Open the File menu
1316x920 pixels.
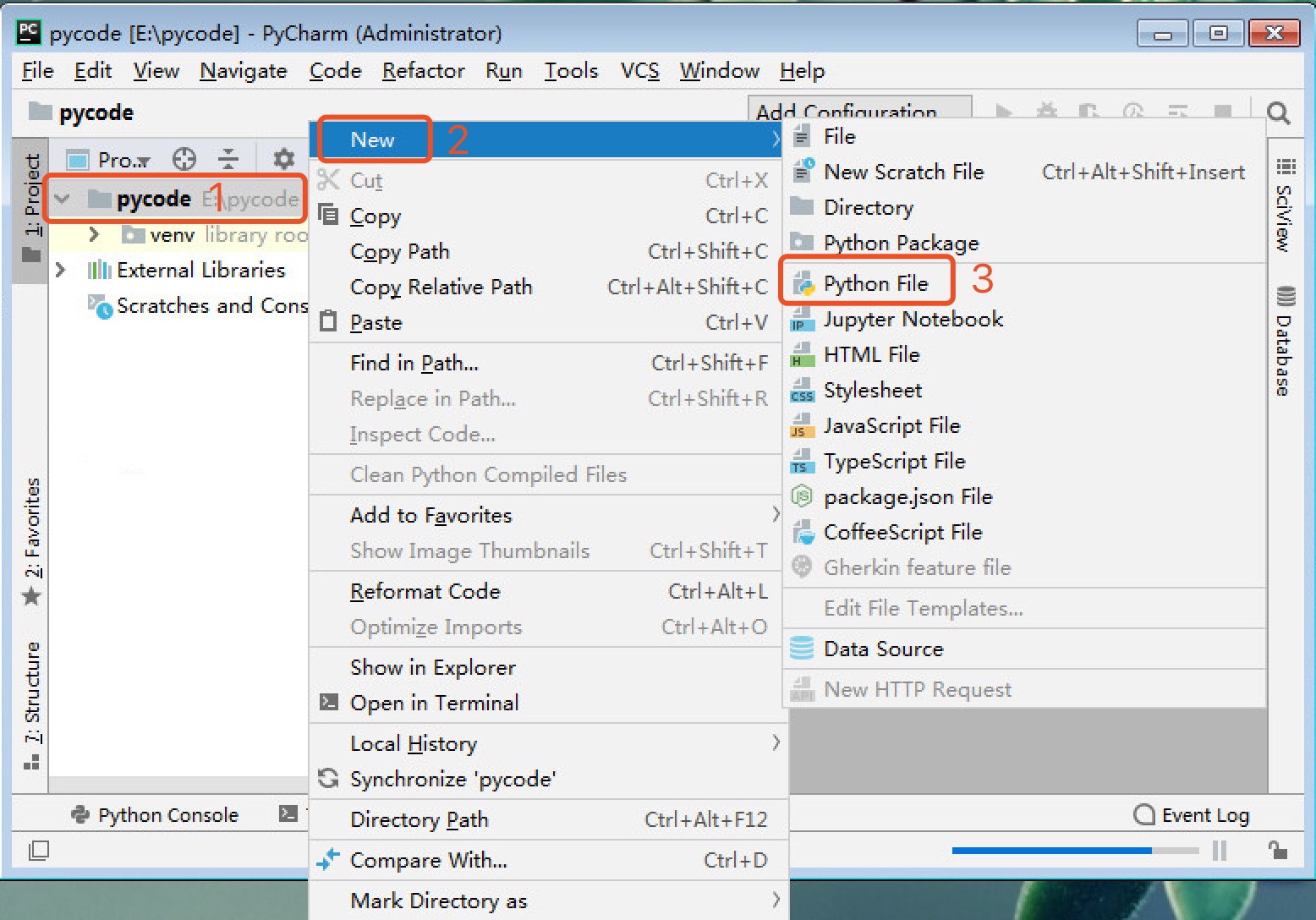tap(37, 70)
